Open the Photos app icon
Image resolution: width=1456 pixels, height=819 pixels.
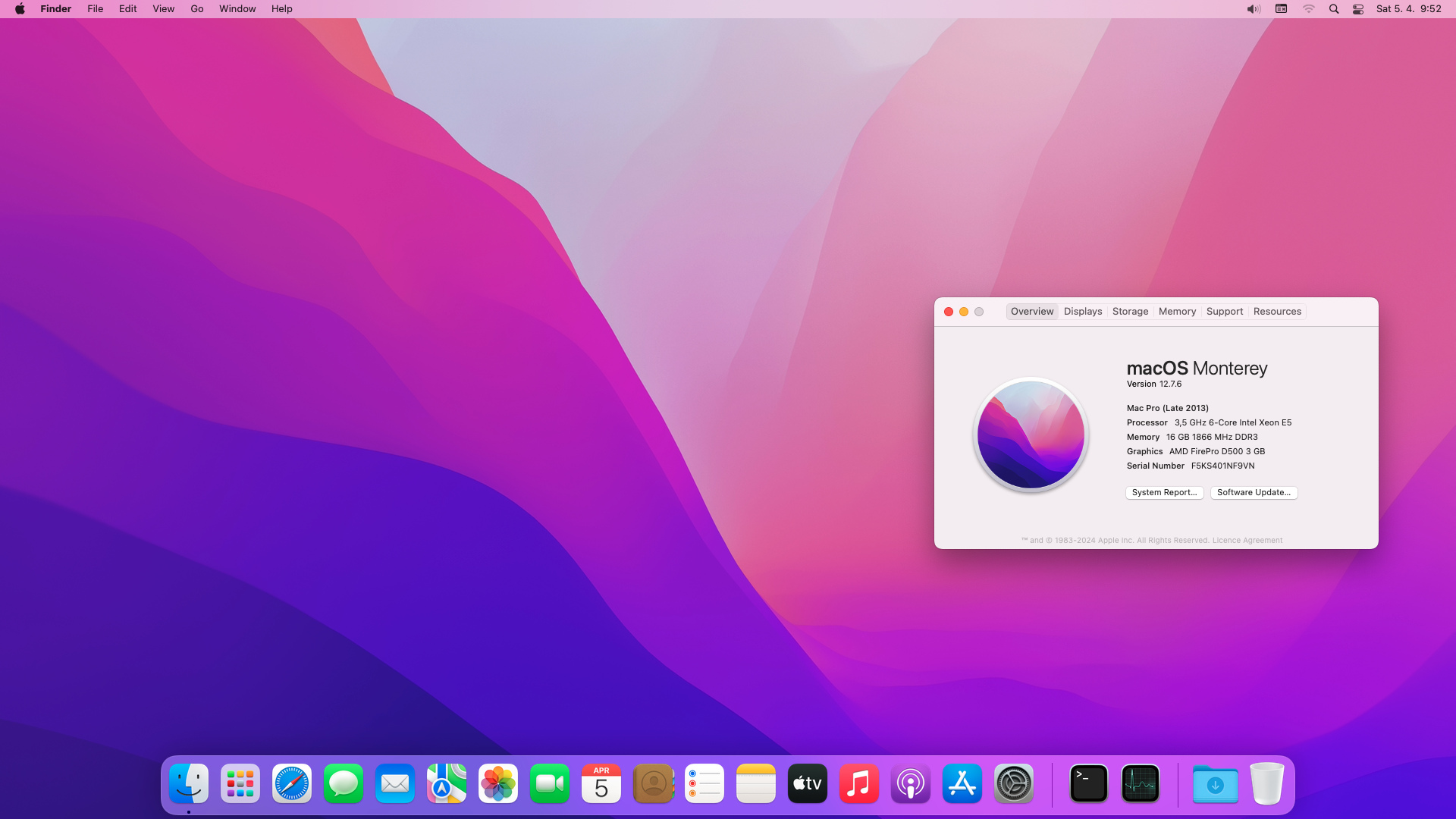pyautogui.click(x=498, y=783)
